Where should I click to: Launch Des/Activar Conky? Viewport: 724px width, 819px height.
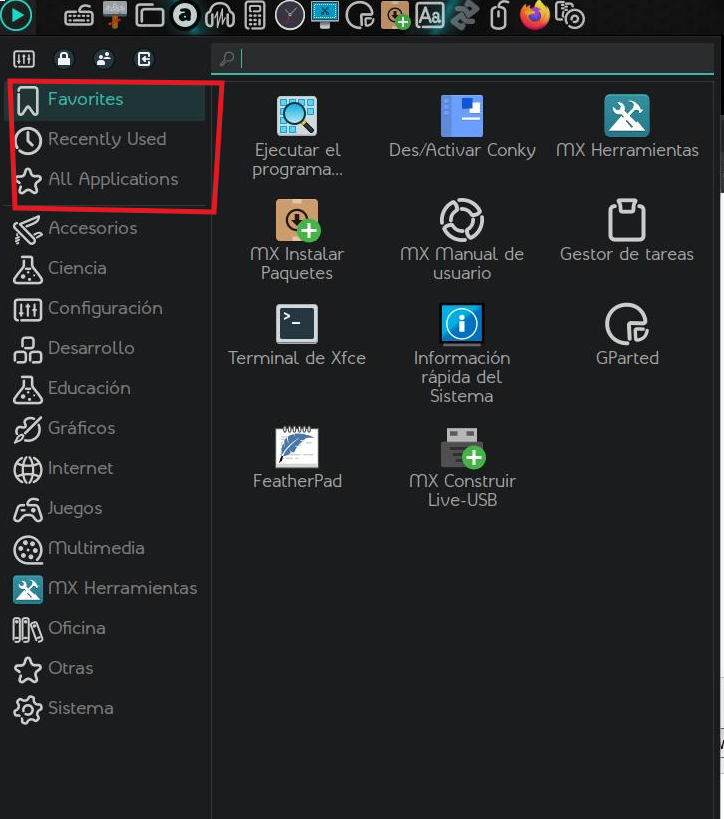point(462,127)
